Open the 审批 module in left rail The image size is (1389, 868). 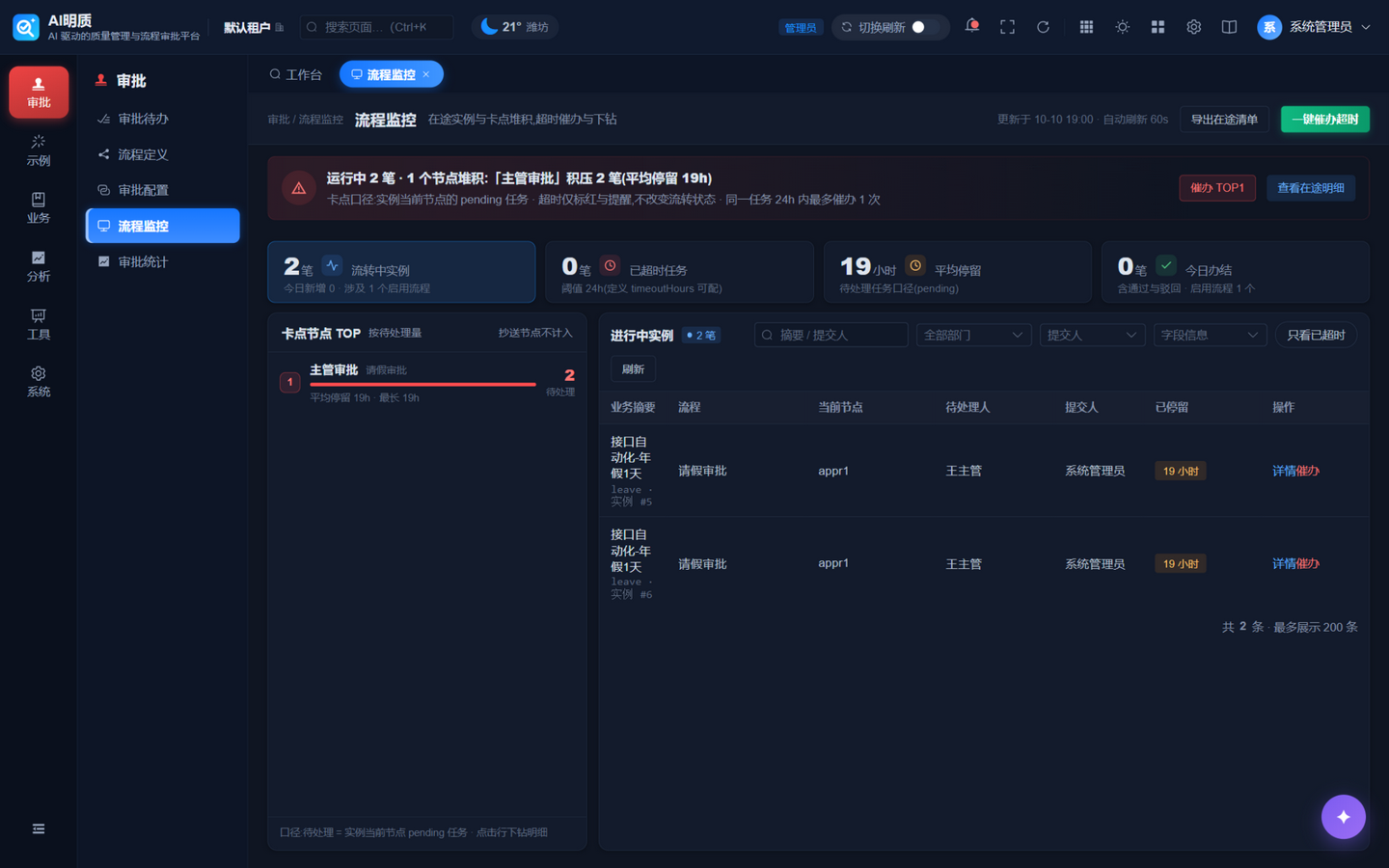pos(39,92)
